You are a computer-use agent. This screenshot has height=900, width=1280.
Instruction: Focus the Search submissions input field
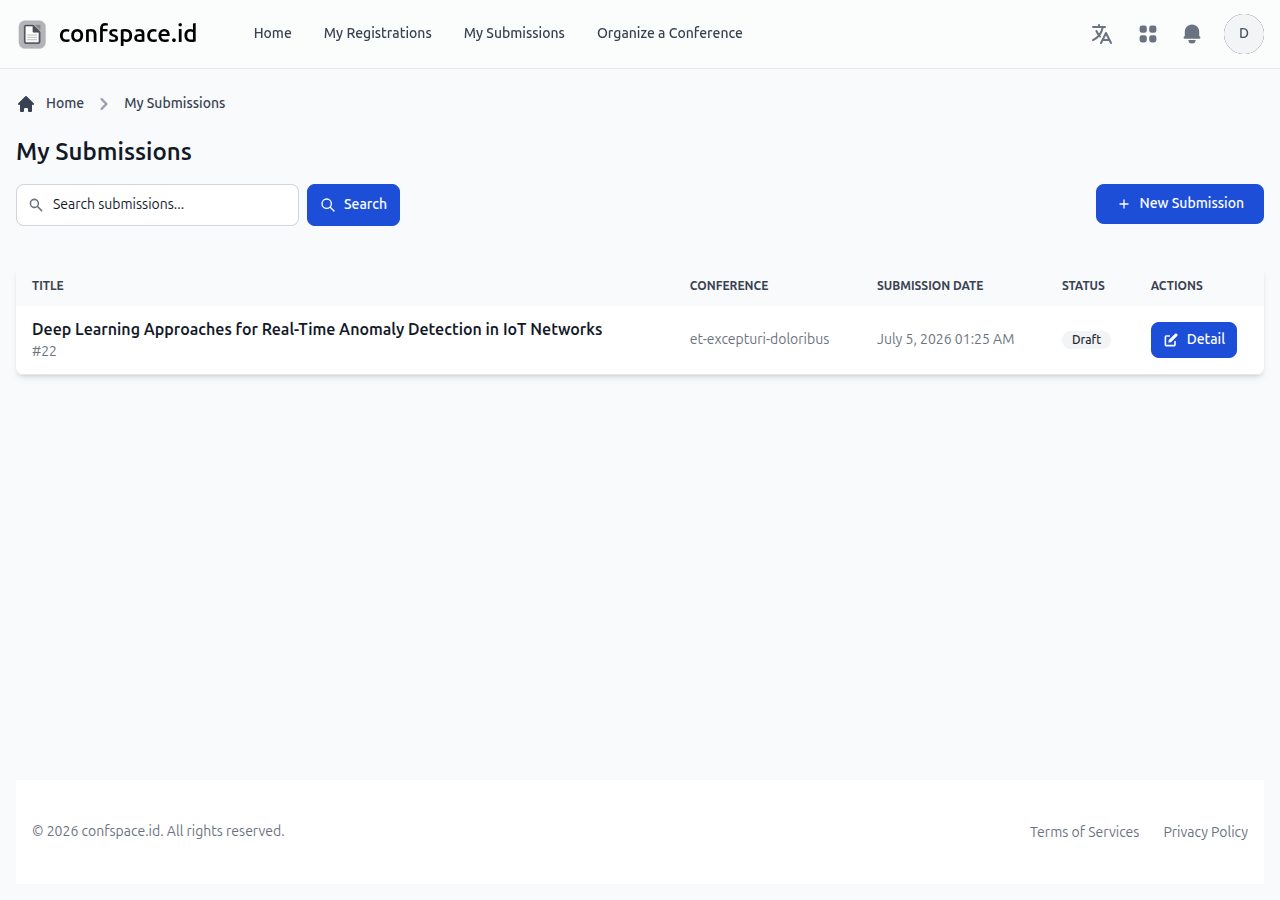pyautogui.click(x=157, y=205)
